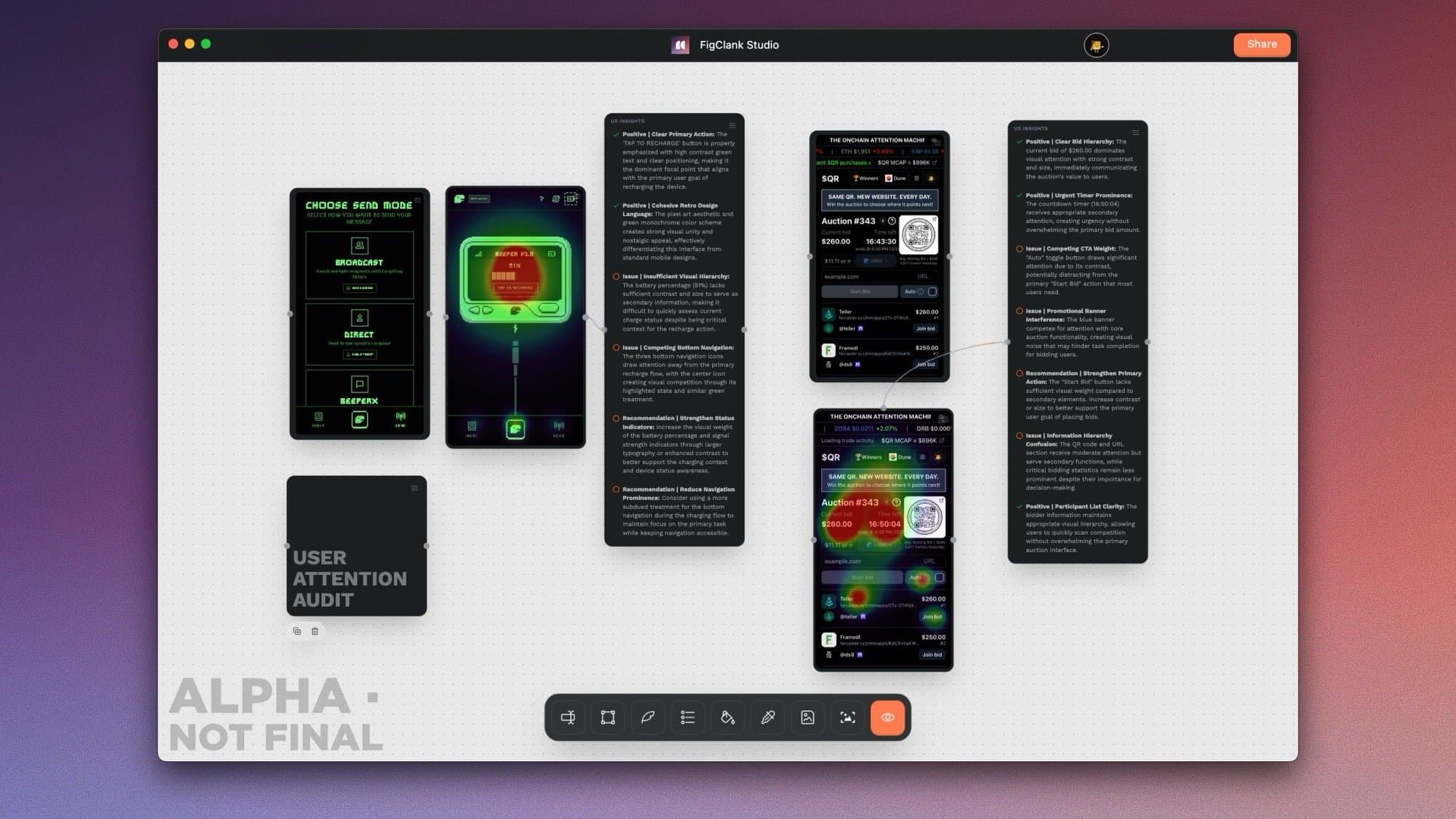Screen dimensions: 1456x819
Task: Open the USDC currency dropdown in upper auction frame
Action: (x=875, y=261)
